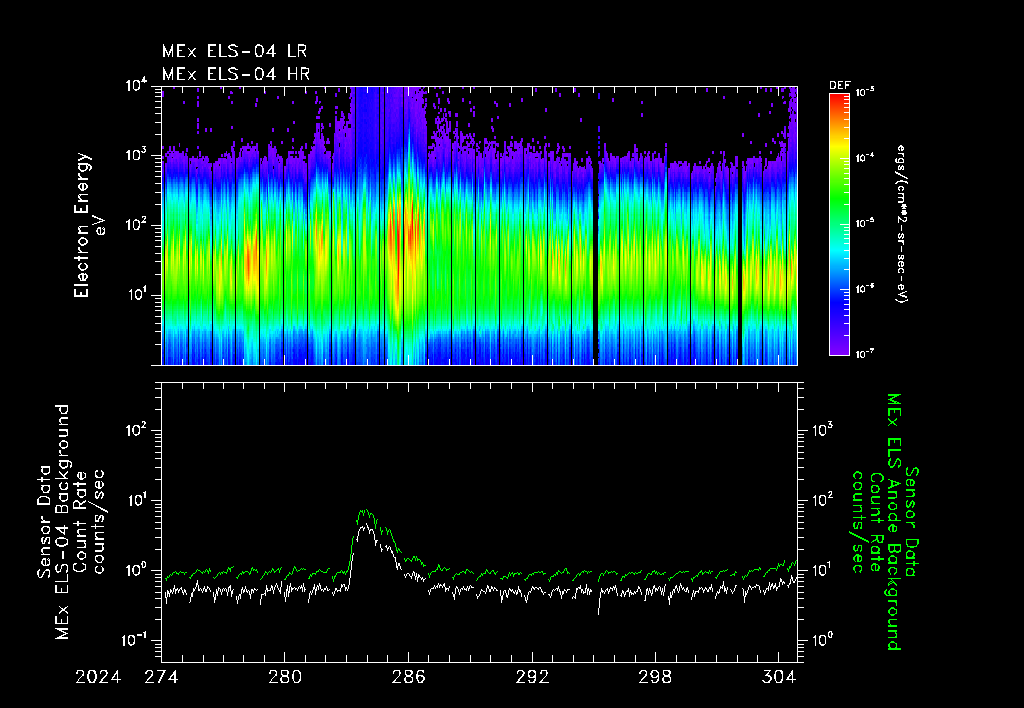Click the 'MEx ELS-04 HR' title text
Viewport: 1024px width, 708px height.
click(x=236, y=74)
